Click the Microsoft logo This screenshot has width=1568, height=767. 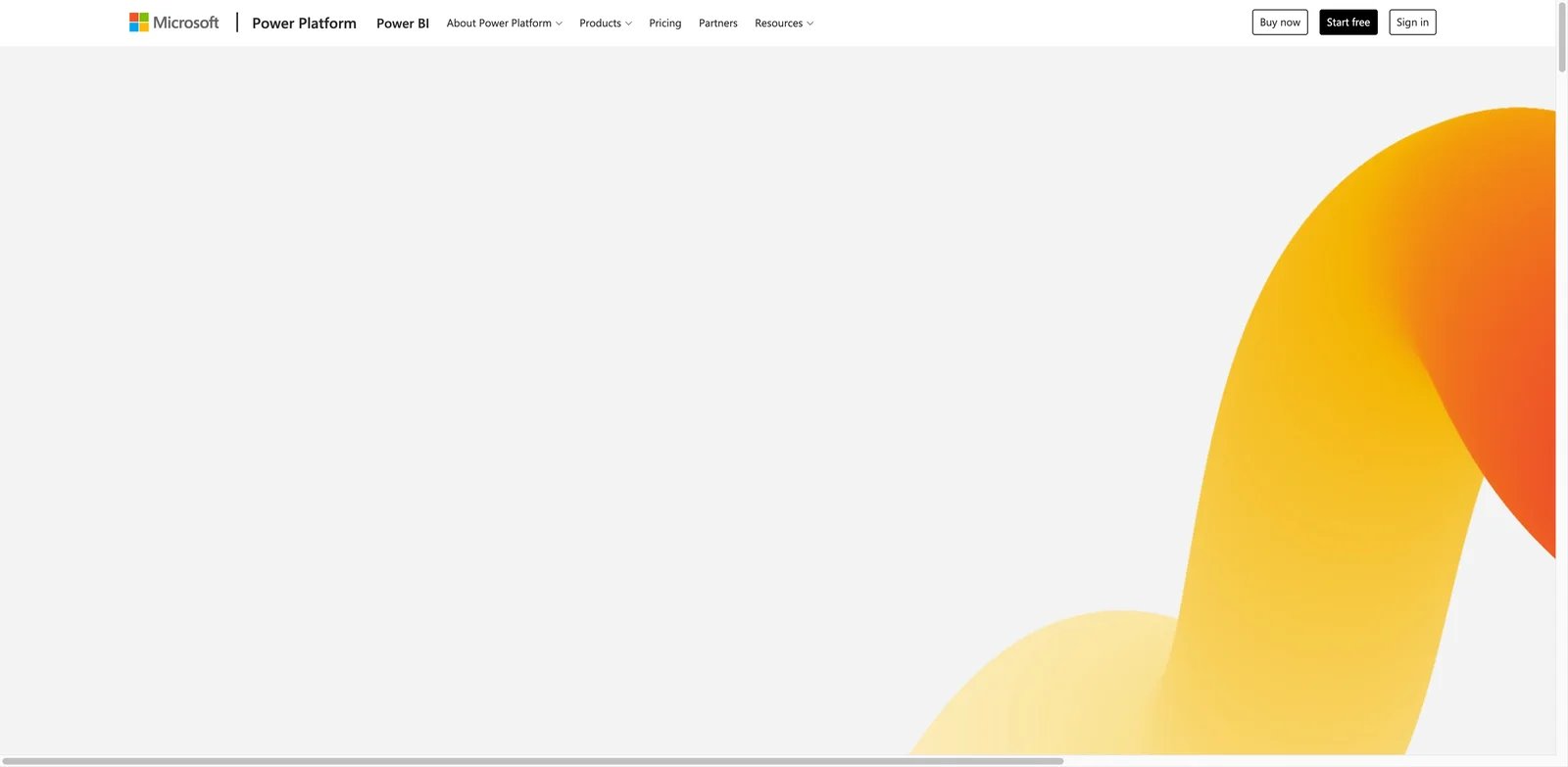(174, 23)
